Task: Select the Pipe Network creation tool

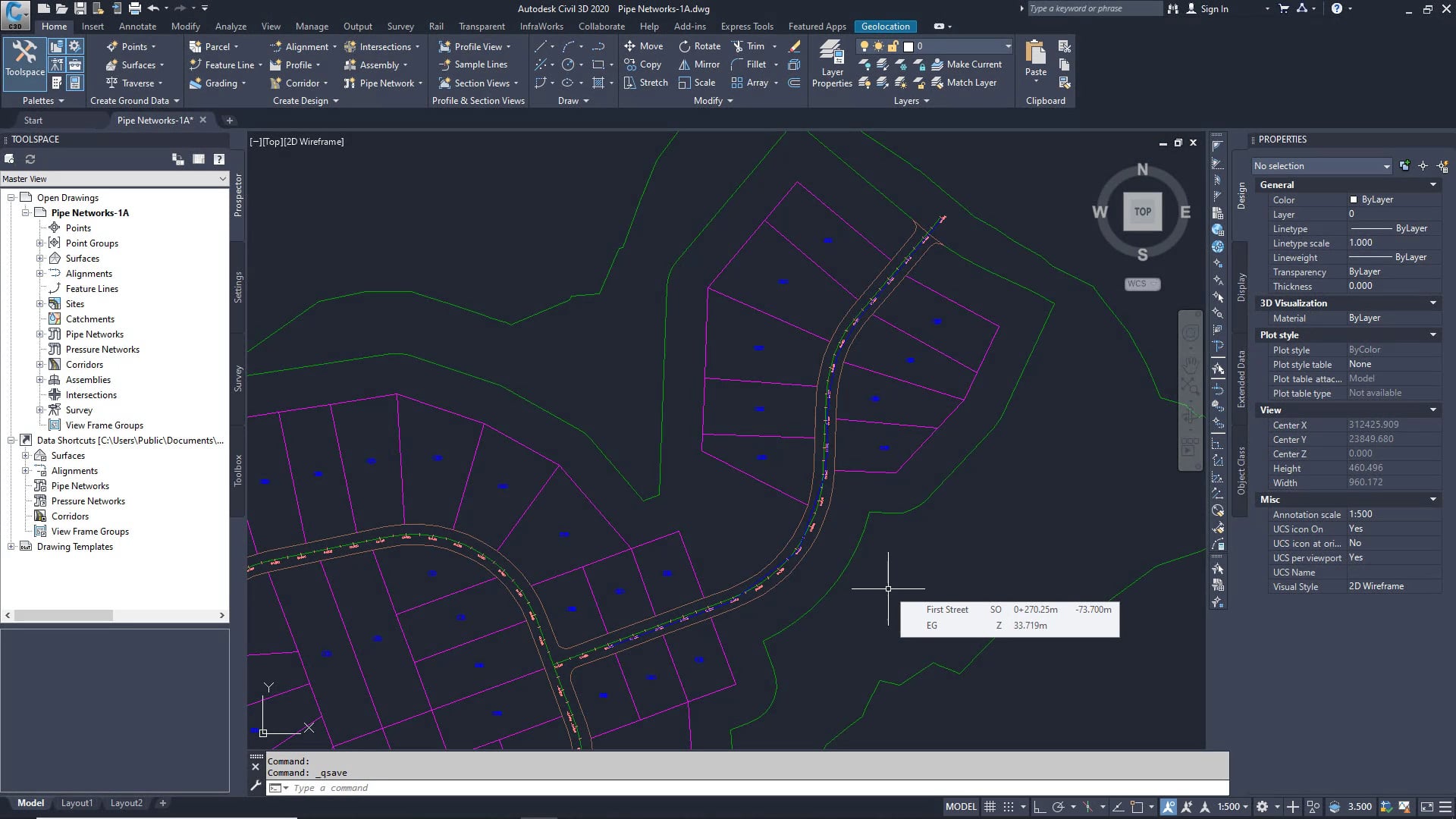Action: [382, 83]
